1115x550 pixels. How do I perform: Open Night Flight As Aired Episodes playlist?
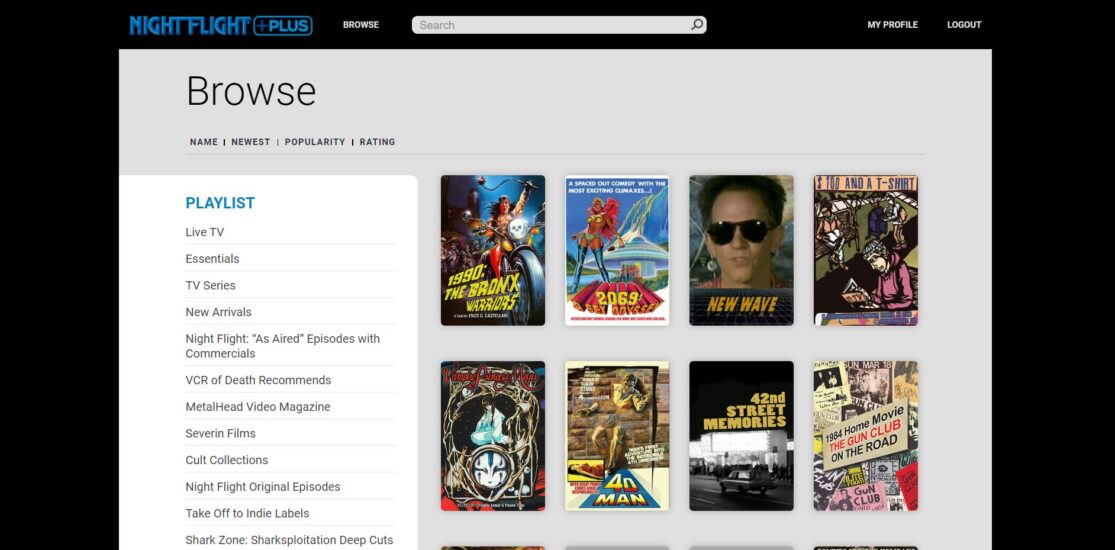[x=283, y=346]
